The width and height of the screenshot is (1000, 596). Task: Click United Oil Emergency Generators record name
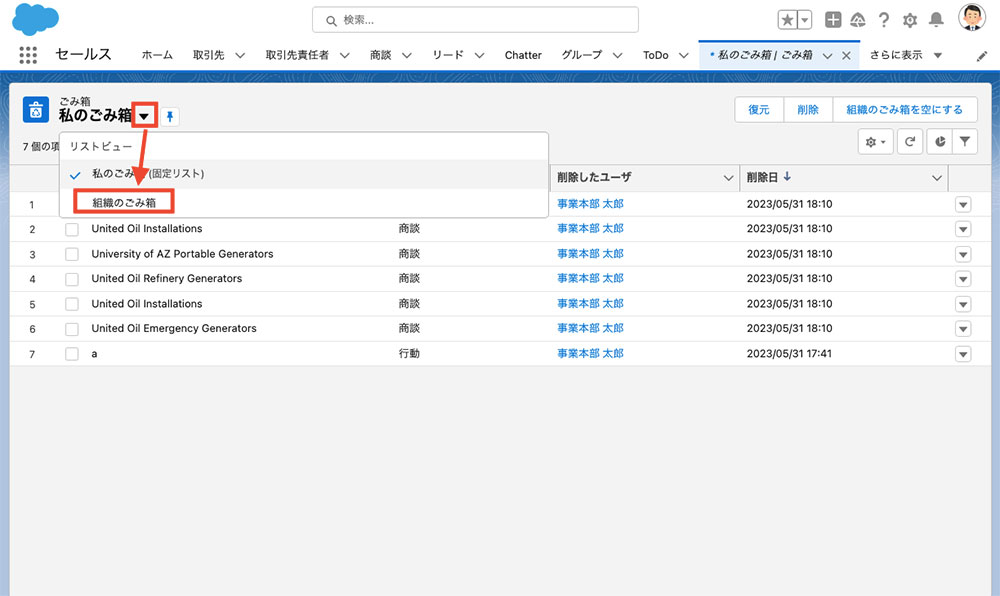(174, 328)
